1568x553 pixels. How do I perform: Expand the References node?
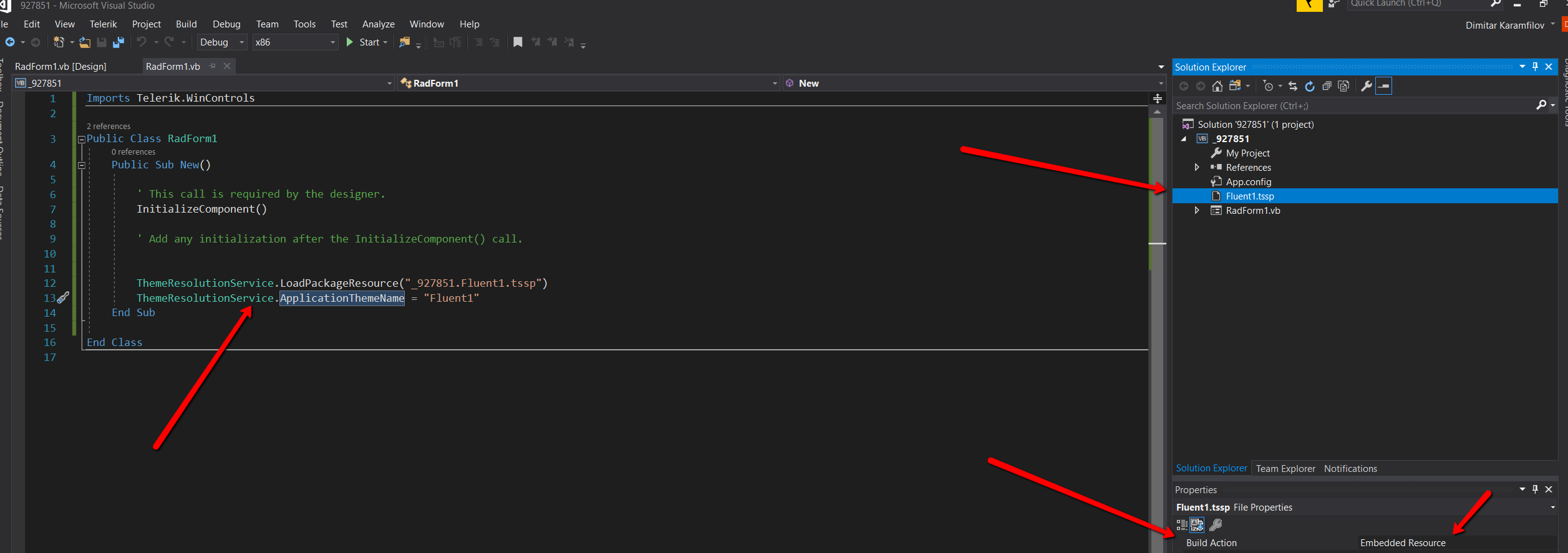click(x=1197, y=167)
